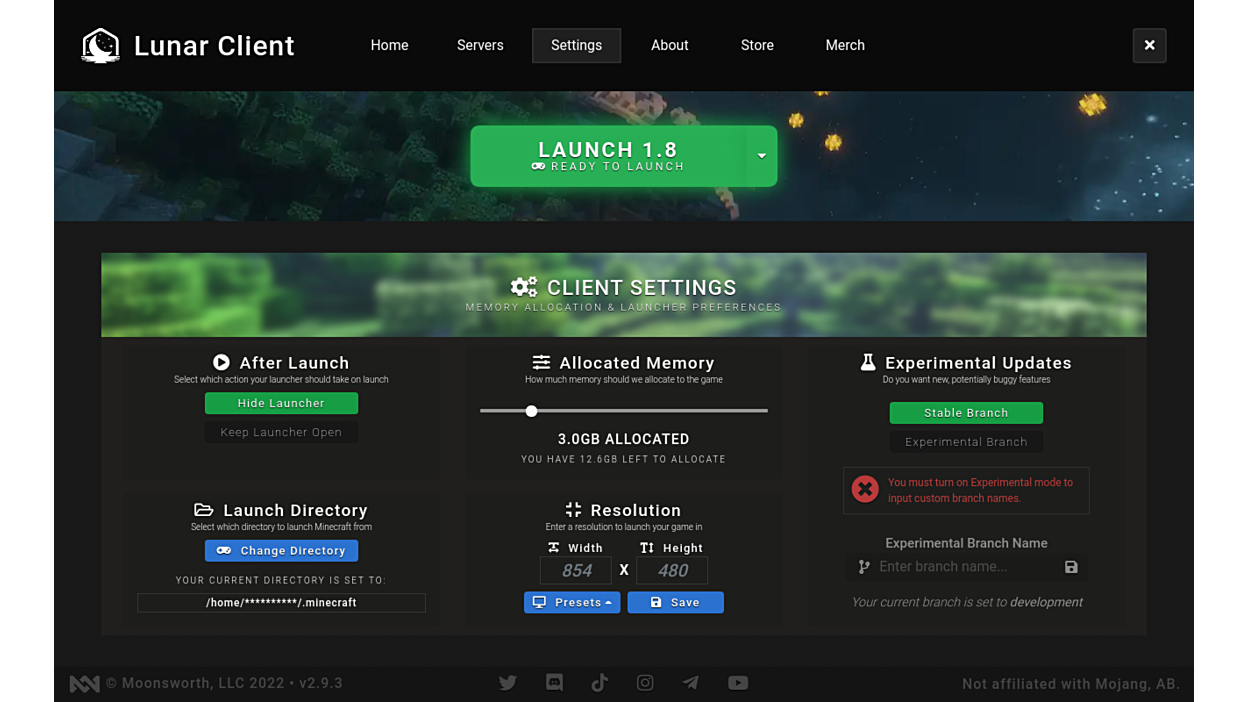Screen dimensions: 1248x702
Task: Open Lunar Client's Twitter page
Action: (x=507, y=682)
